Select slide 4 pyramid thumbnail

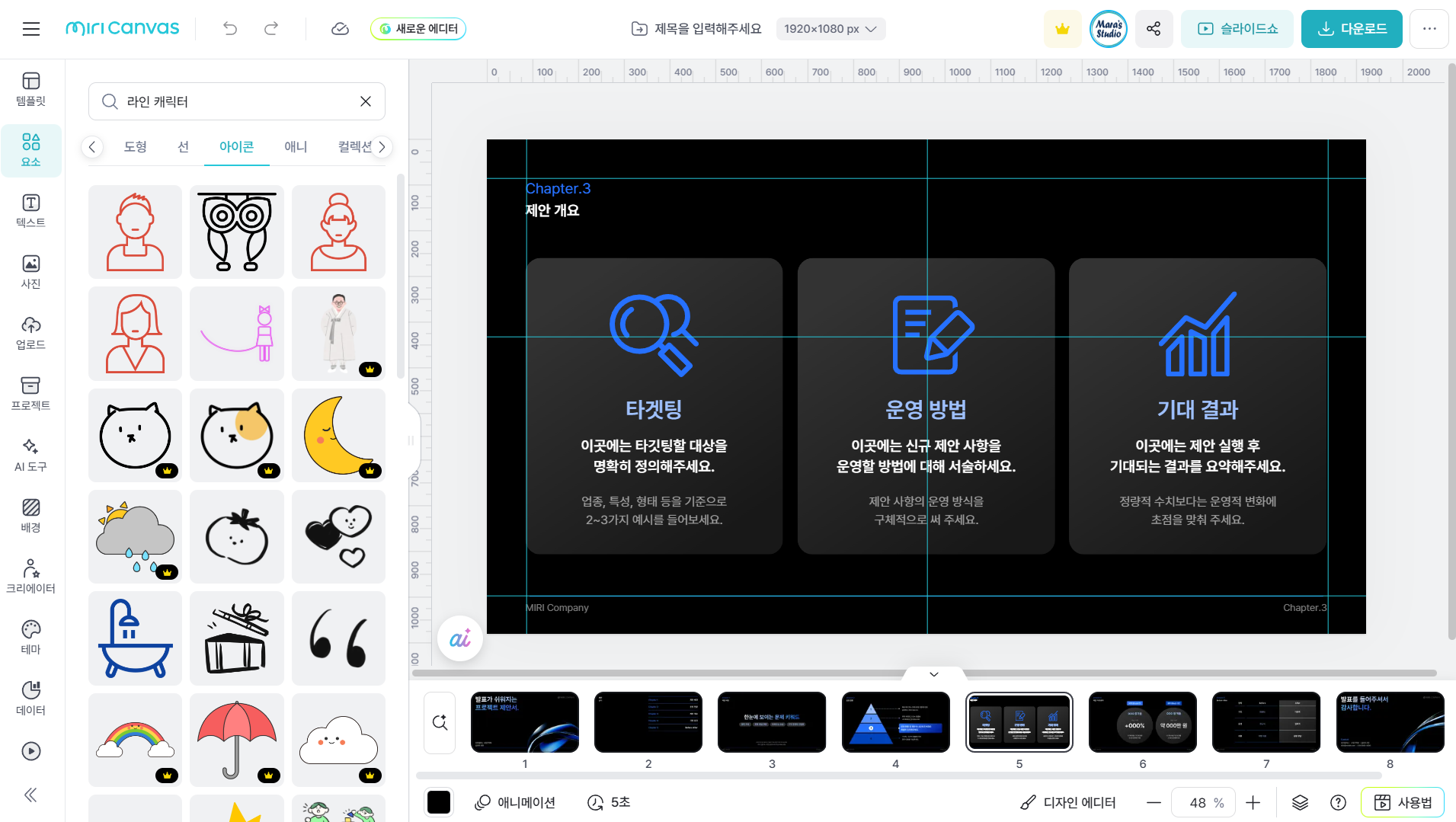pyautogui.click(x=895, y=722)
